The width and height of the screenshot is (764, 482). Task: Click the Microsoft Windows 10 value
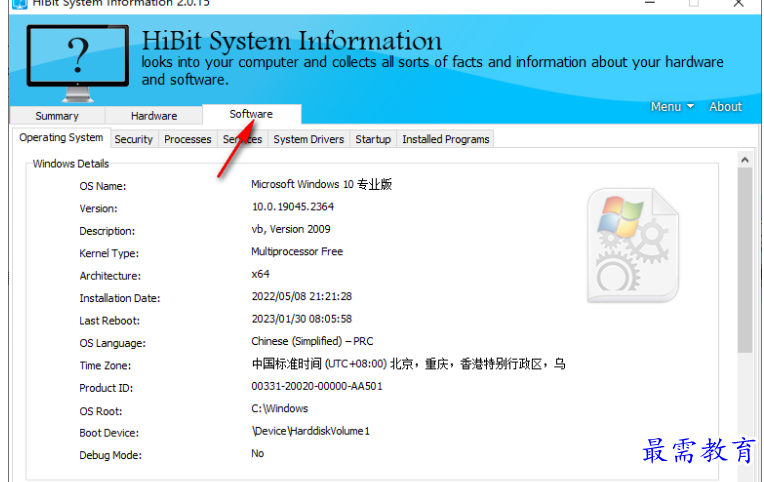click(322, 184)
